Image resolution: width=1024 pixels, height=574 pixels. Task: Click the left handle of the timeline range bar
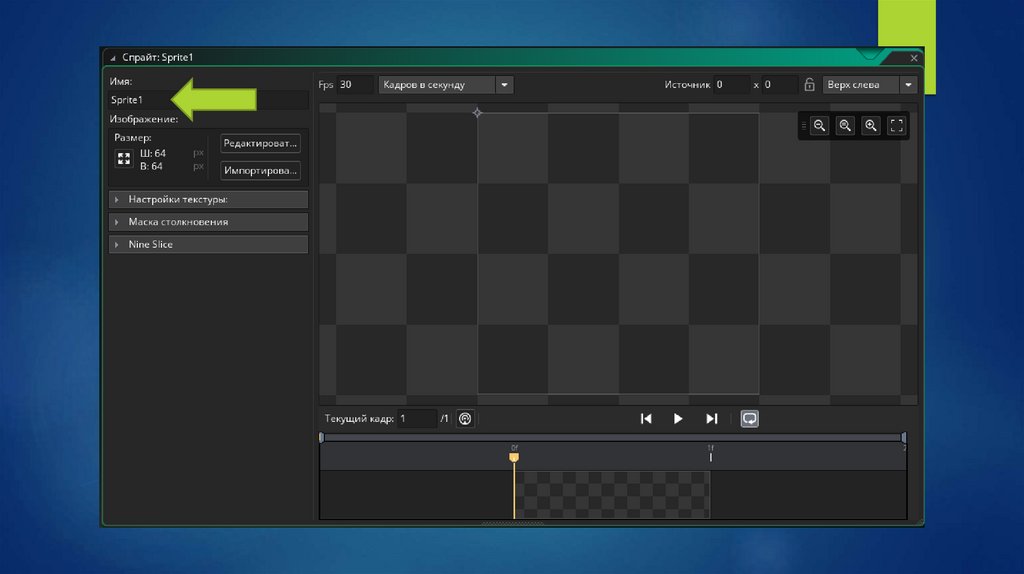(x=321, y=437)
